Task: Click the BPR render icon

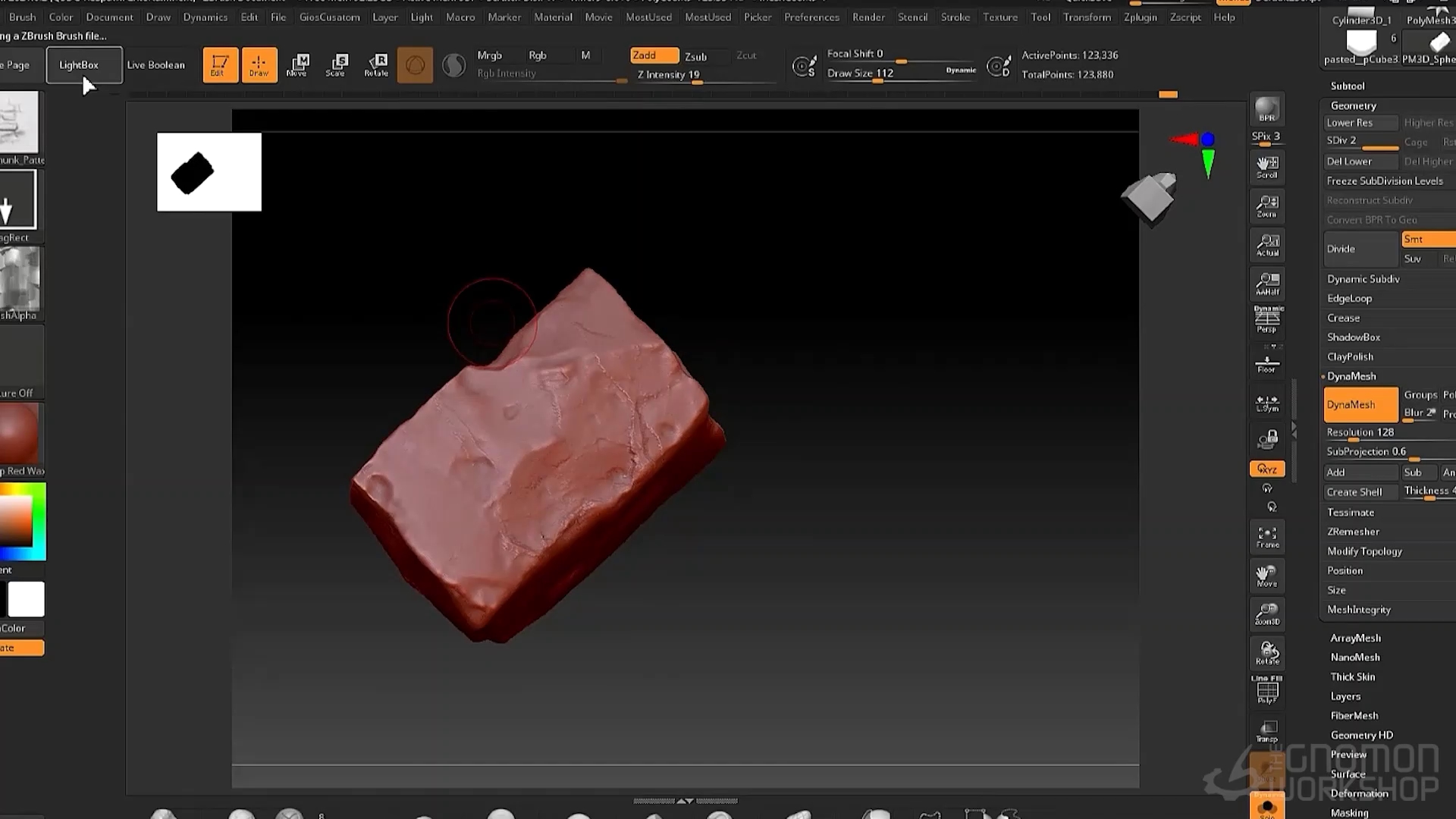Action: [1266, 108]
